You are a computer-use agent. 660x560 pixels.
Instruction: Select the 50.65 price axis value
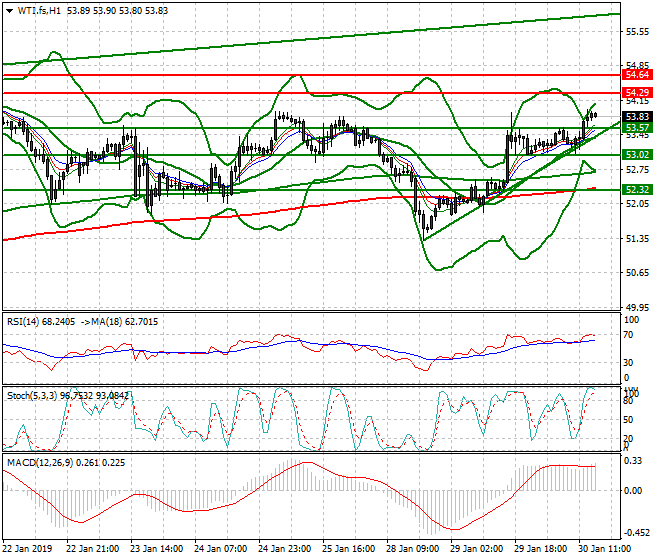click(637, 273)
